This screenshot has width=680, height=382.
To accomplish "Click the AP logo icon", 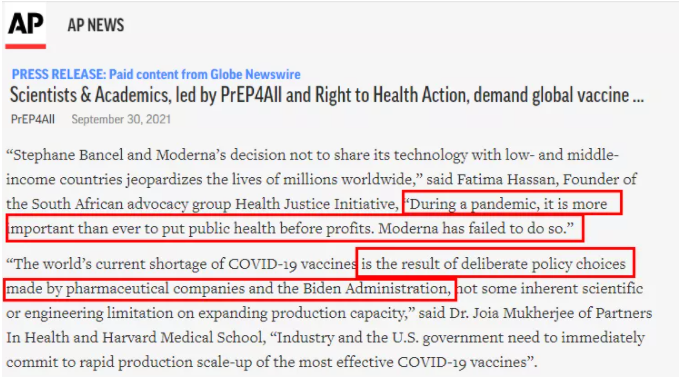I will pos(26,25).
